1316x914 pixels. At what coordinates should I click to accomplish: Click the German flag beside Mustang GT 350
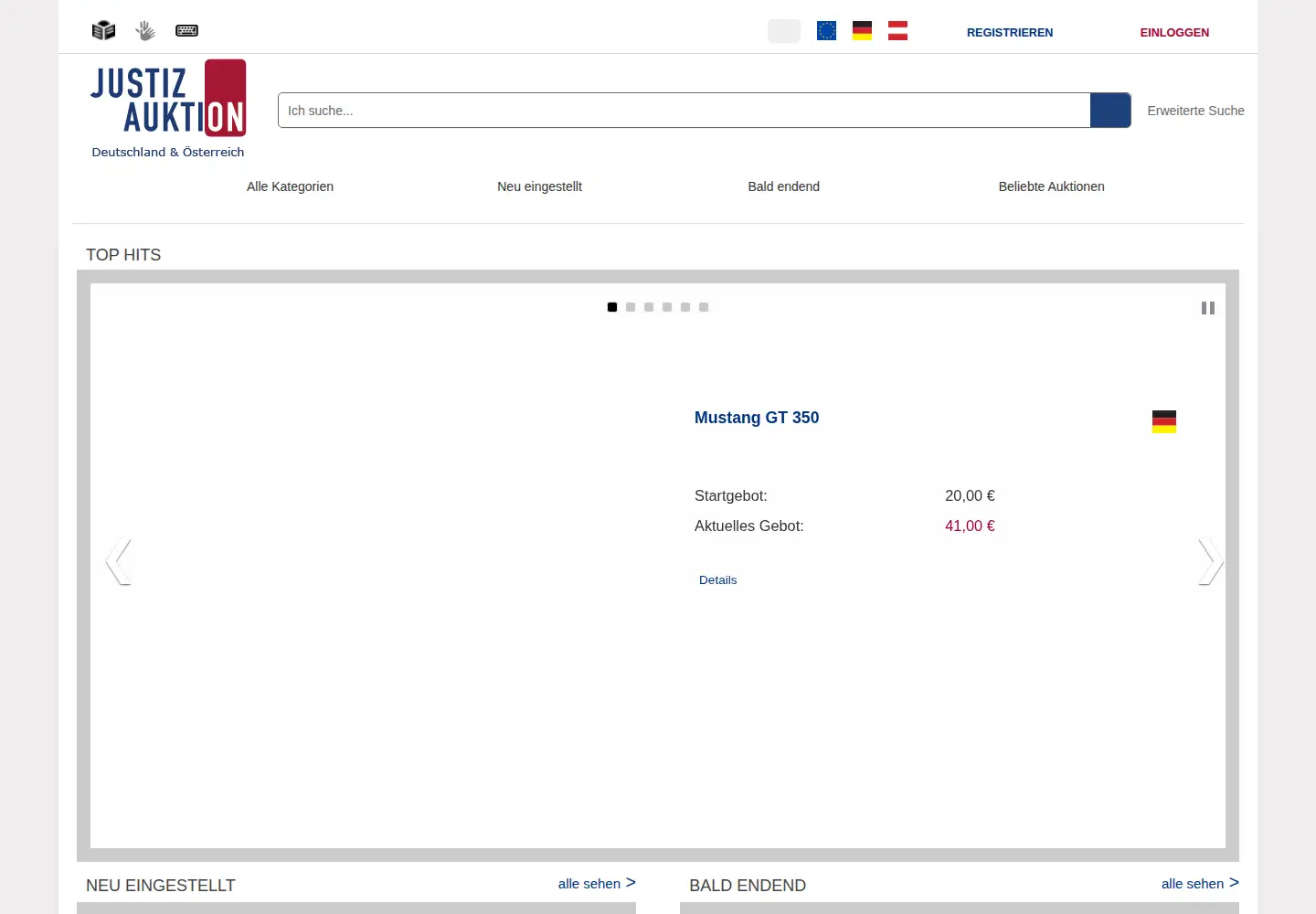[x=1164, y=421]
